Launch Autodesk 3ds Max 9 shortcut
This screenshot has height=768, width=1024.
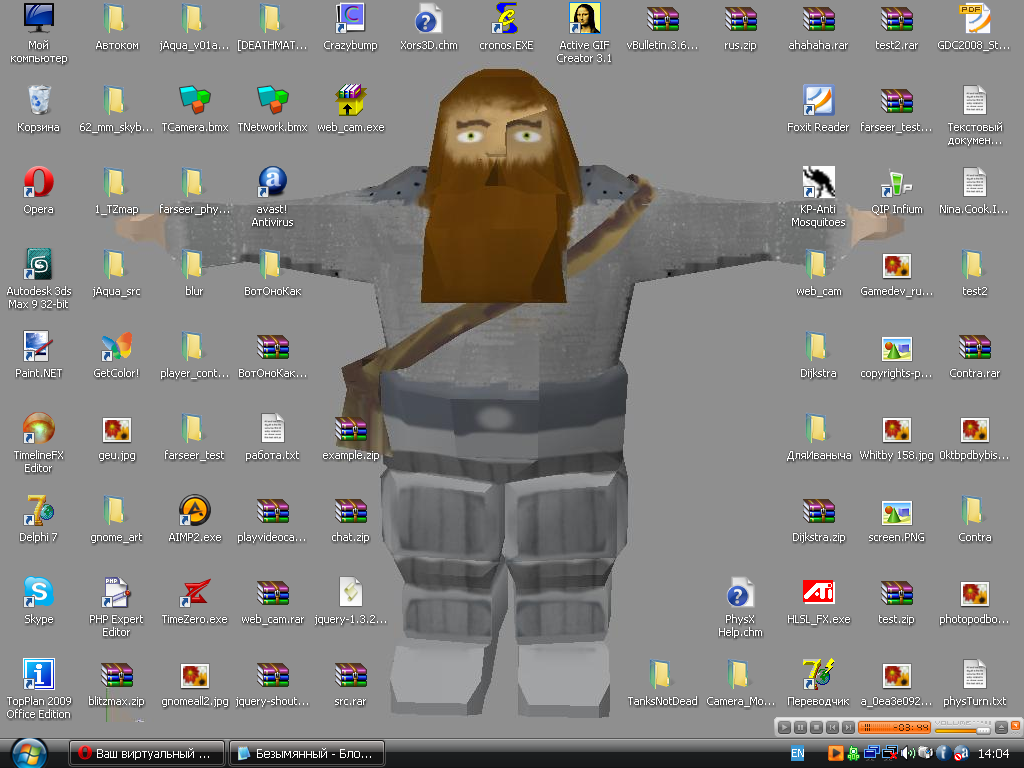pos(38,265)
